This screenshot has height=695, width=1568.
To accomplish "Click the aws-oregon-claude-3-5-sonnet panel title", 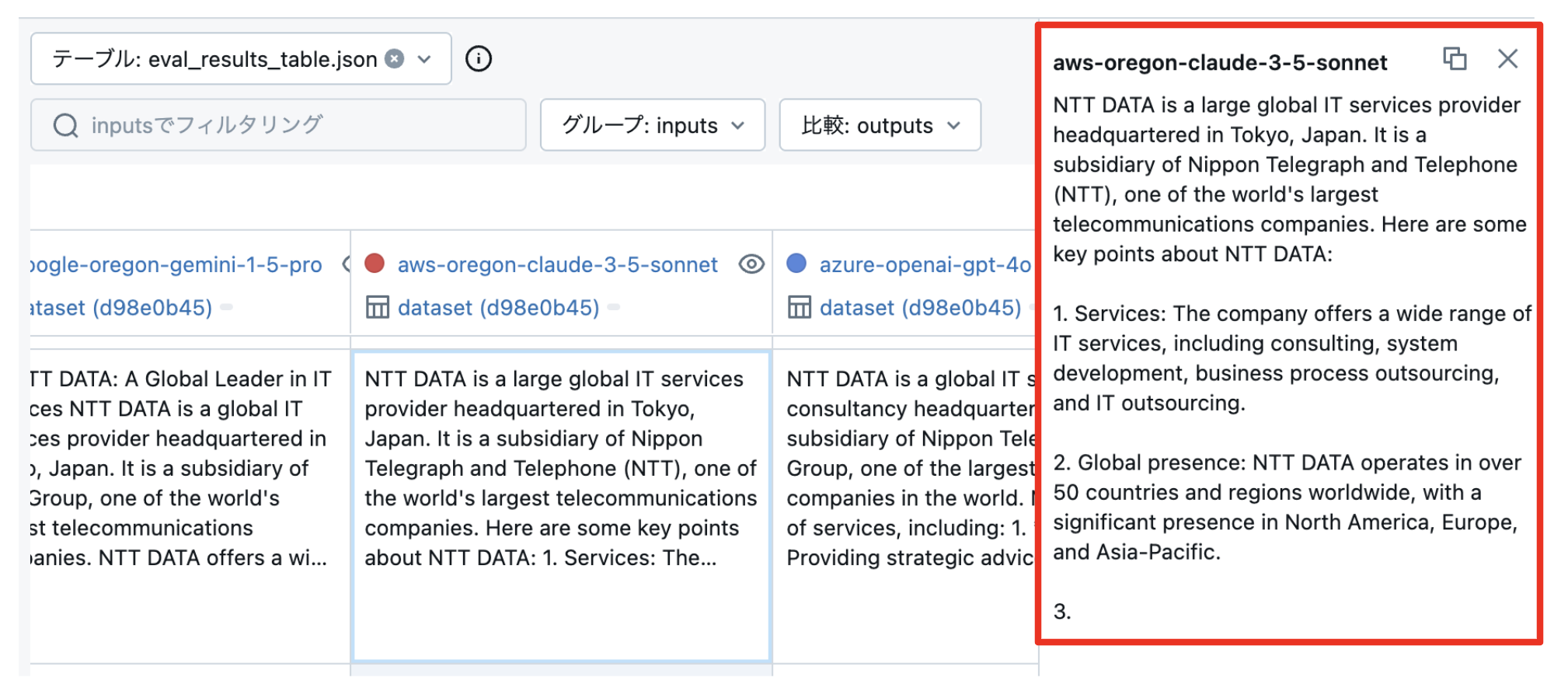I will [1220, 62].
